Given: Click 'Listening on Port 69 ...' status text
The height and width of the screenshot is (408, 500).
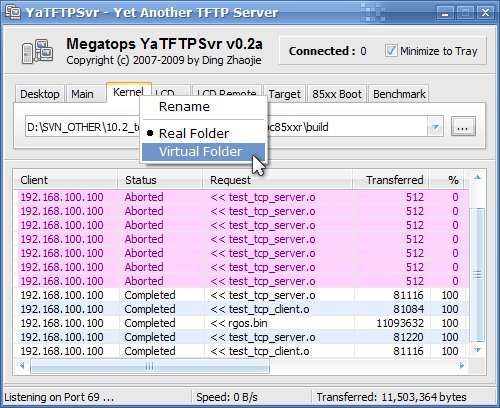Looking at the screenshot, I should click(x=59, y=397).
